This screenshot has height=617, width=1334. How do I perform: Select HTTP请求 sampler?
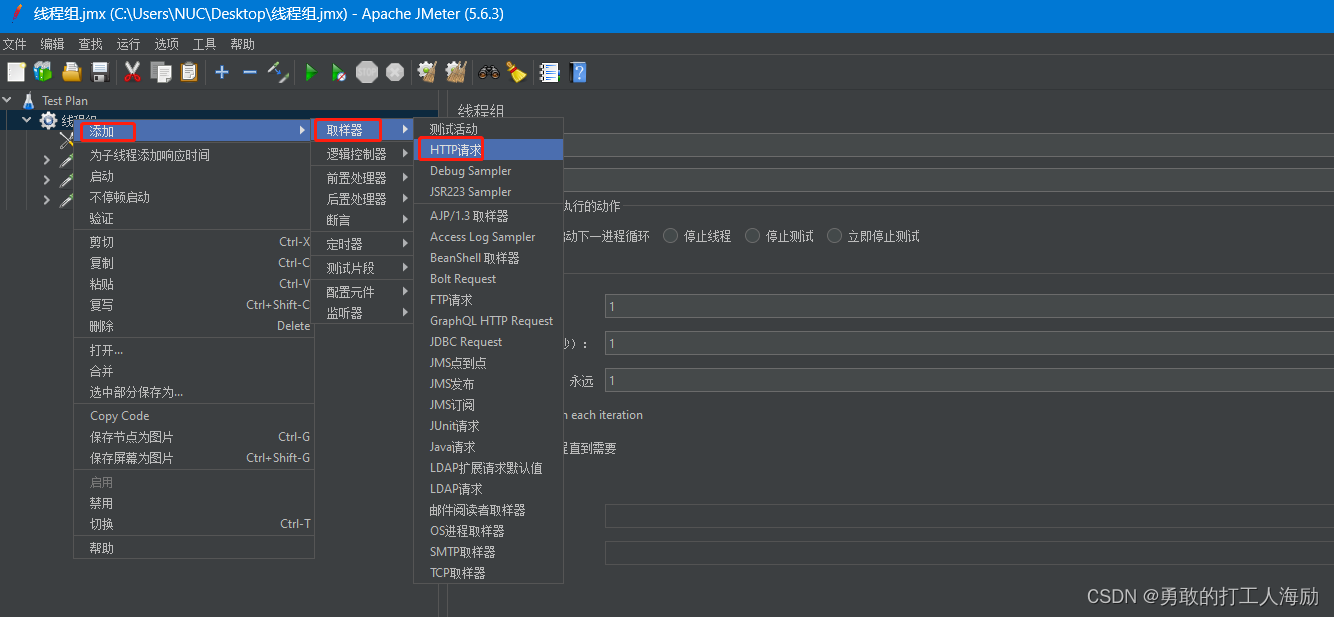[x=489, y=149]
